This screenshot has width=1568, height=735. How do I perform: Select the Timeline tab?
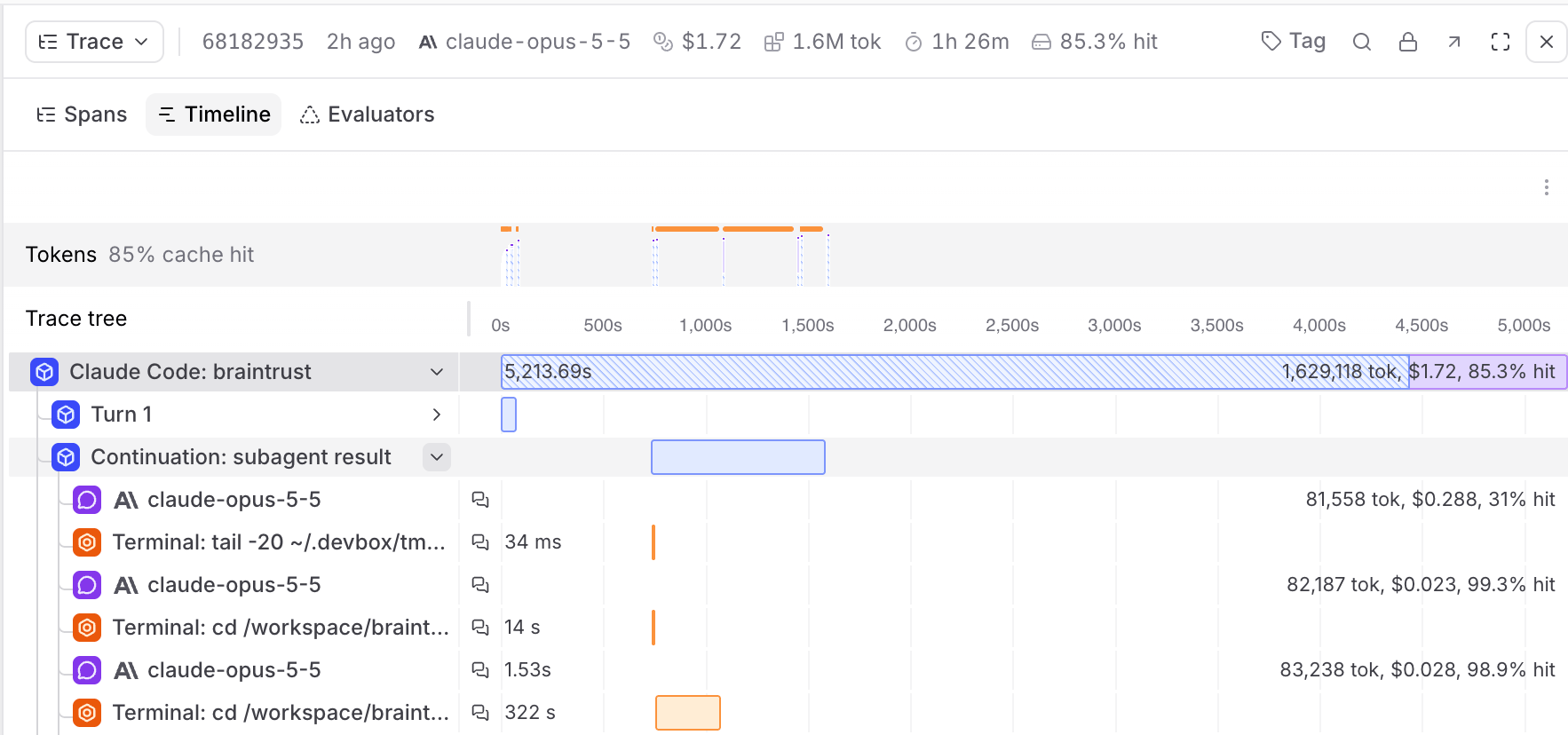tap(214, 115)
